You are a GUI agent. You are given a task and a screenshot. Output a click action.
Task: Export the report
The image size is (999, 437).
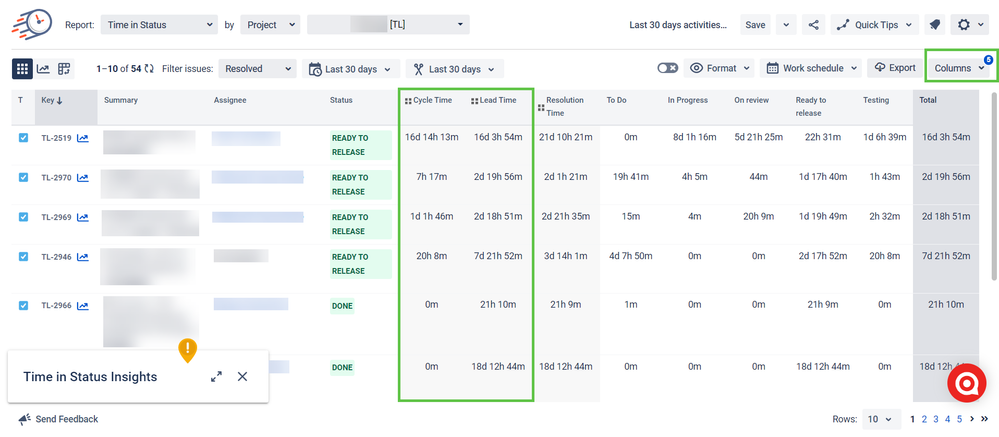click(x=895, y=68)
